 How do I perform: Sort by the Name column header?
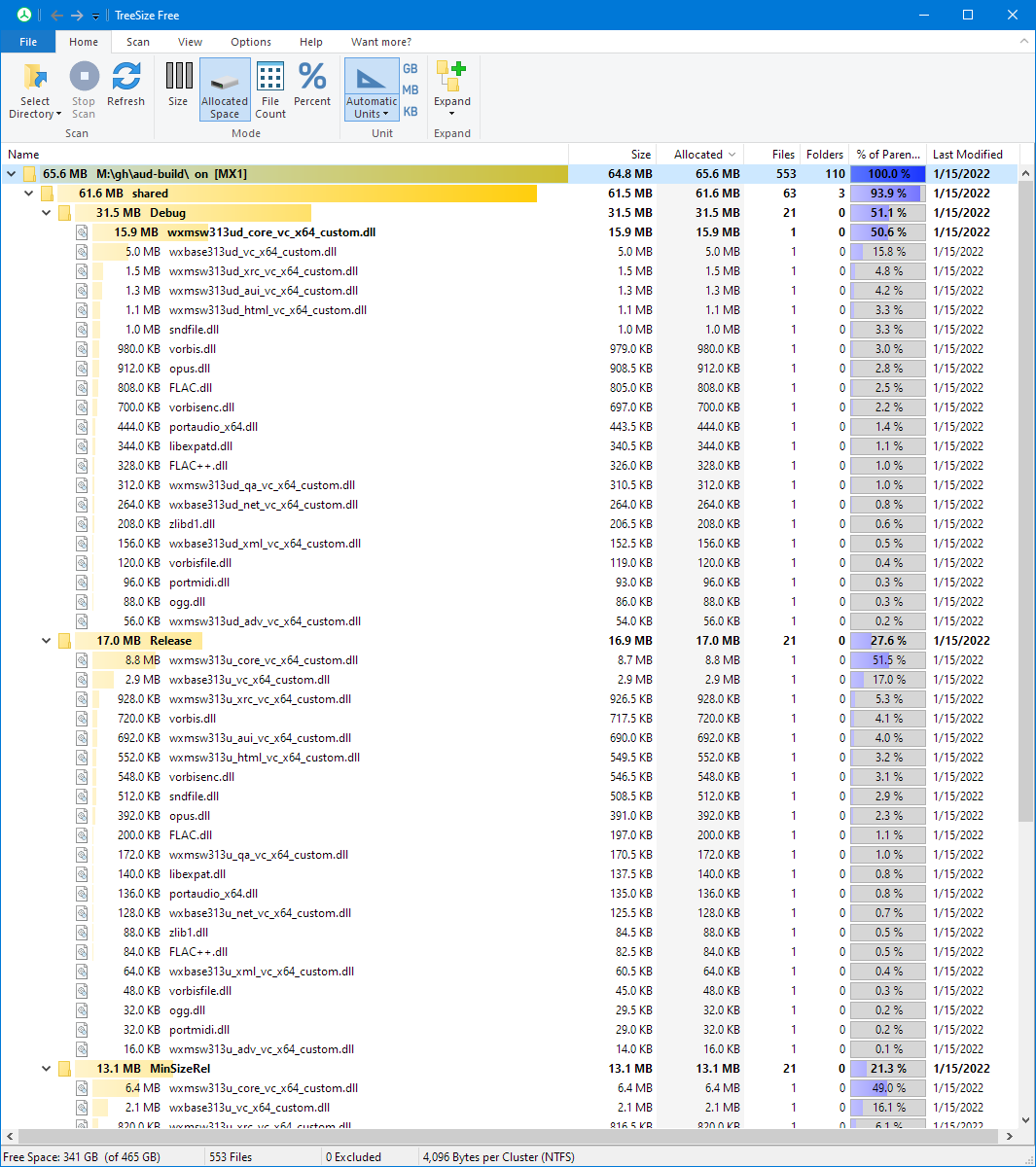[x=286, y=154]
